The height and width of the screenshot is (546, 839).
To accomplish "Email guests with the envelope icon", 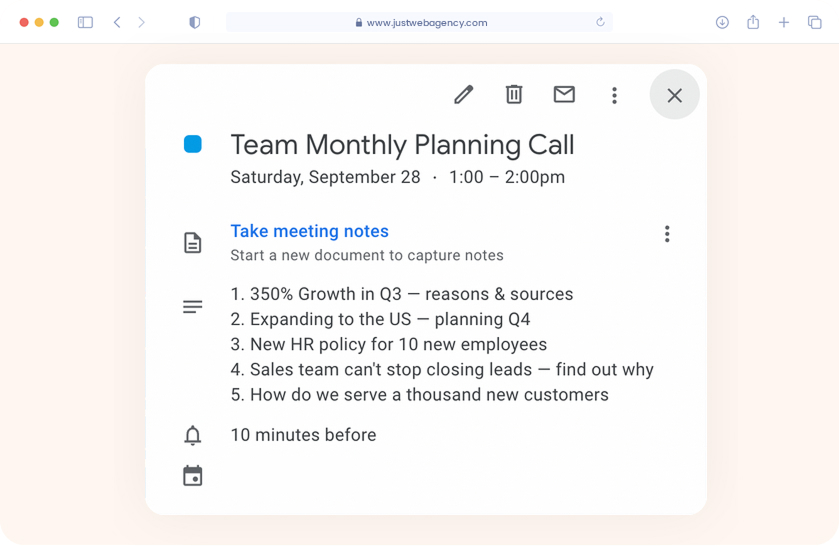I will click(564, 94).
